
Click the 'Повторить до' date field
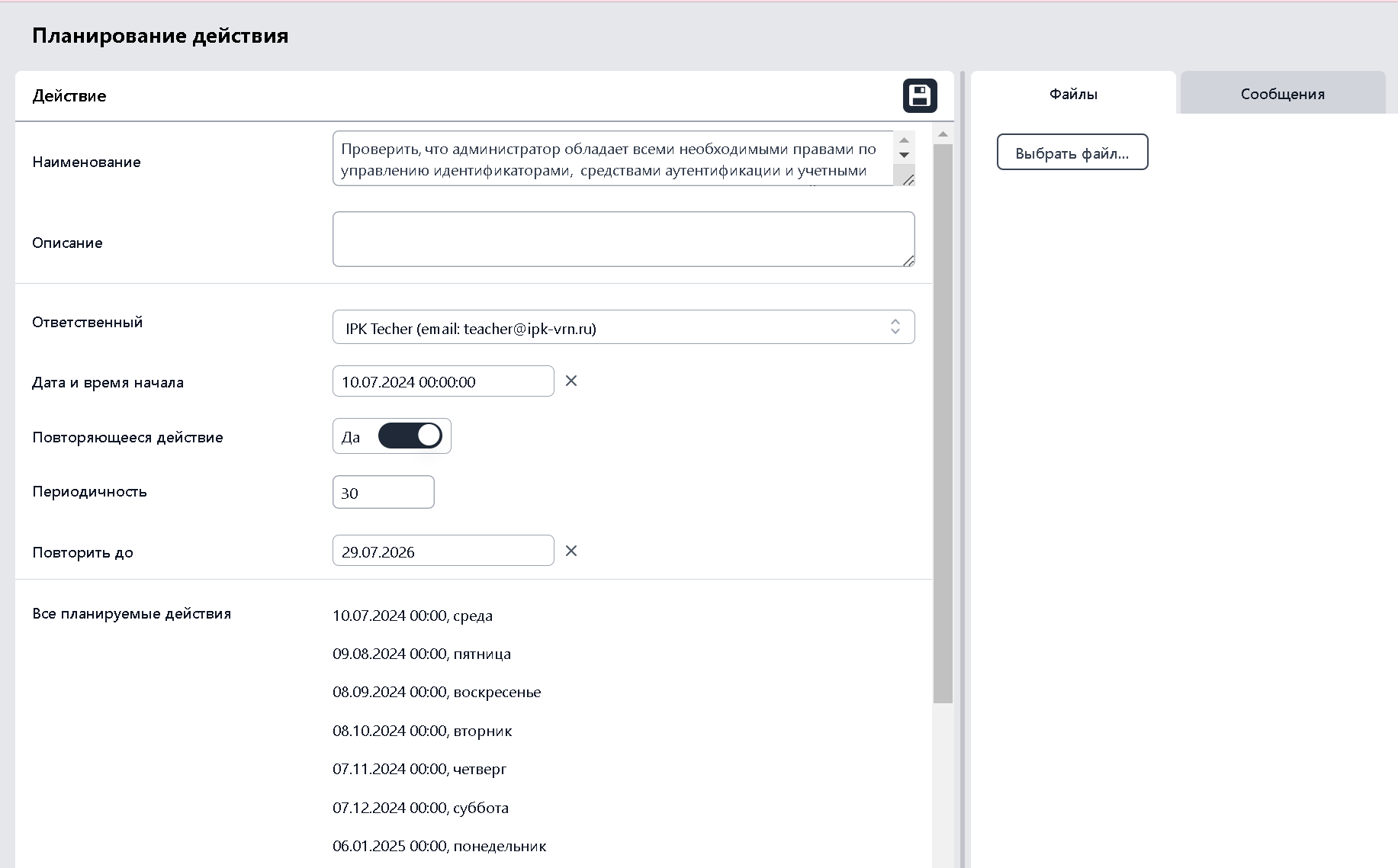pyautogui.click(x=443, y=551)
